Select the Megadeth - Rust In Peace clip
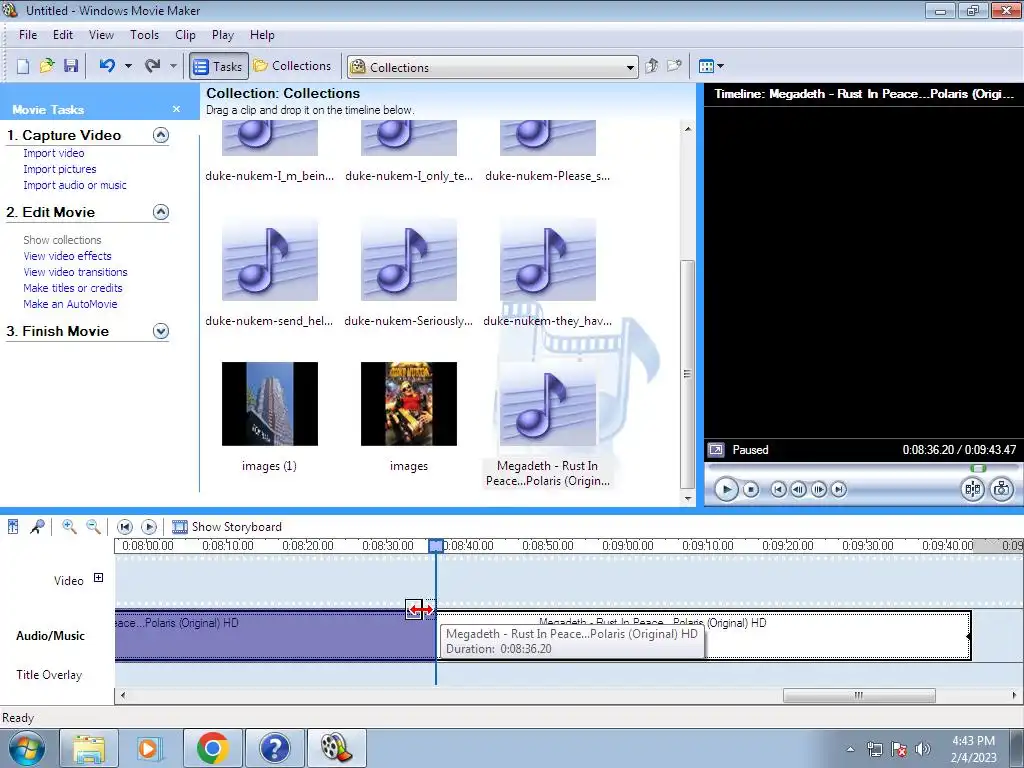The width and height of the screenshot is (1024, 768). point(548,404)
